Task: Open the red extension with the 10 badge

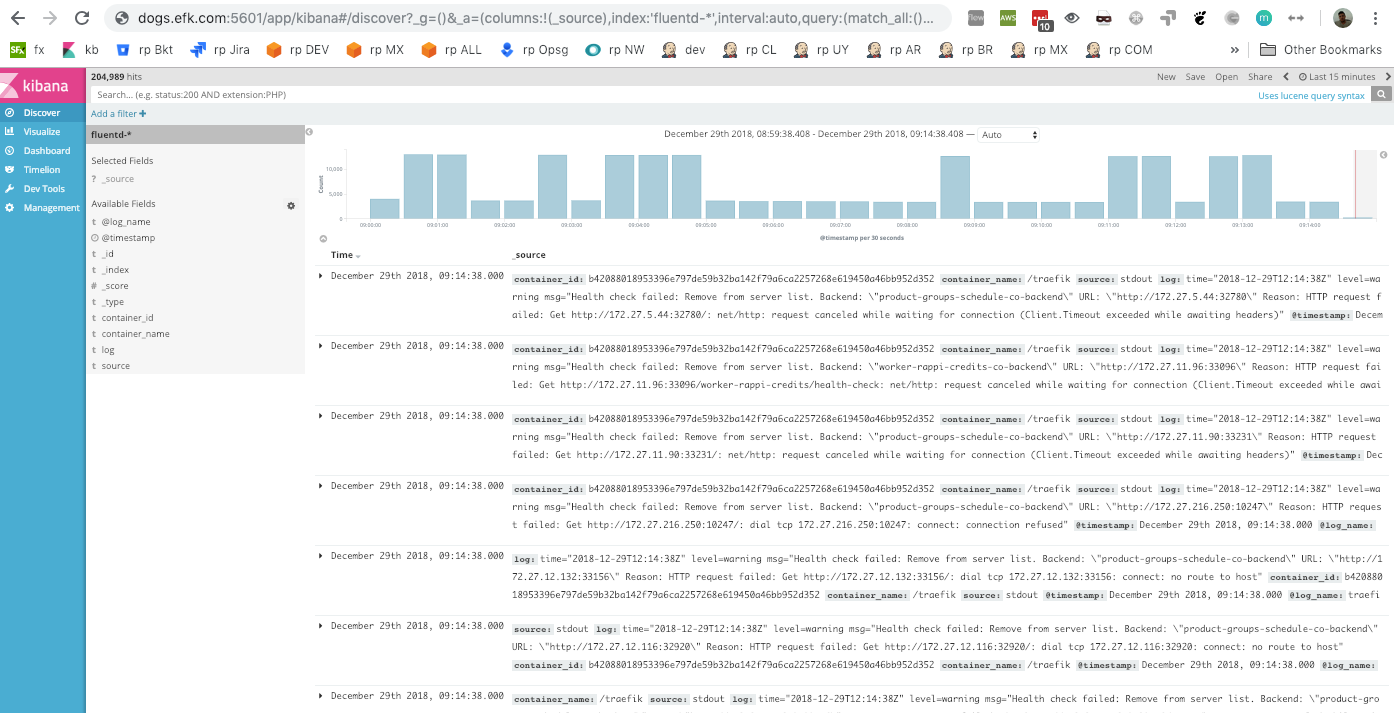Action: coord(1041,20)
